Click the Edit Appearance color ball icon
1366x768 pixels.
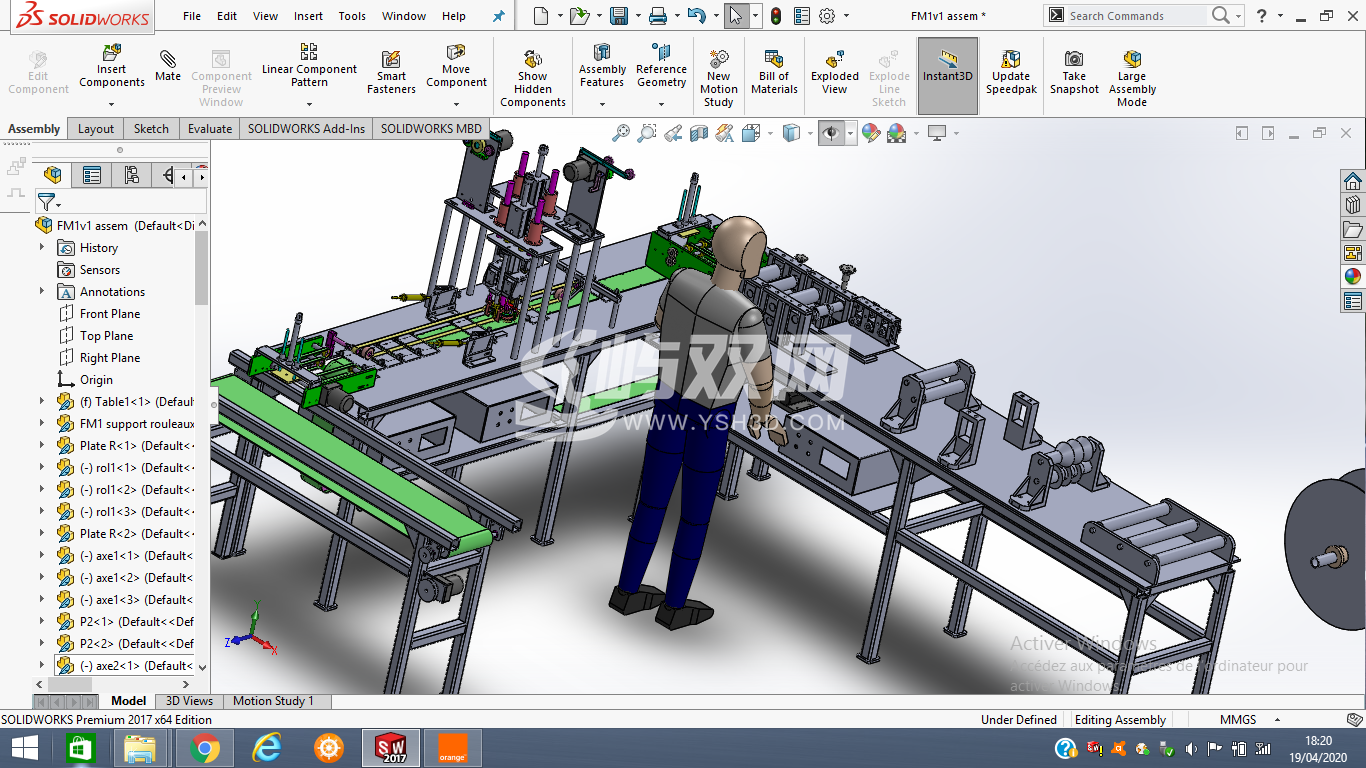(x=871, y=133)
